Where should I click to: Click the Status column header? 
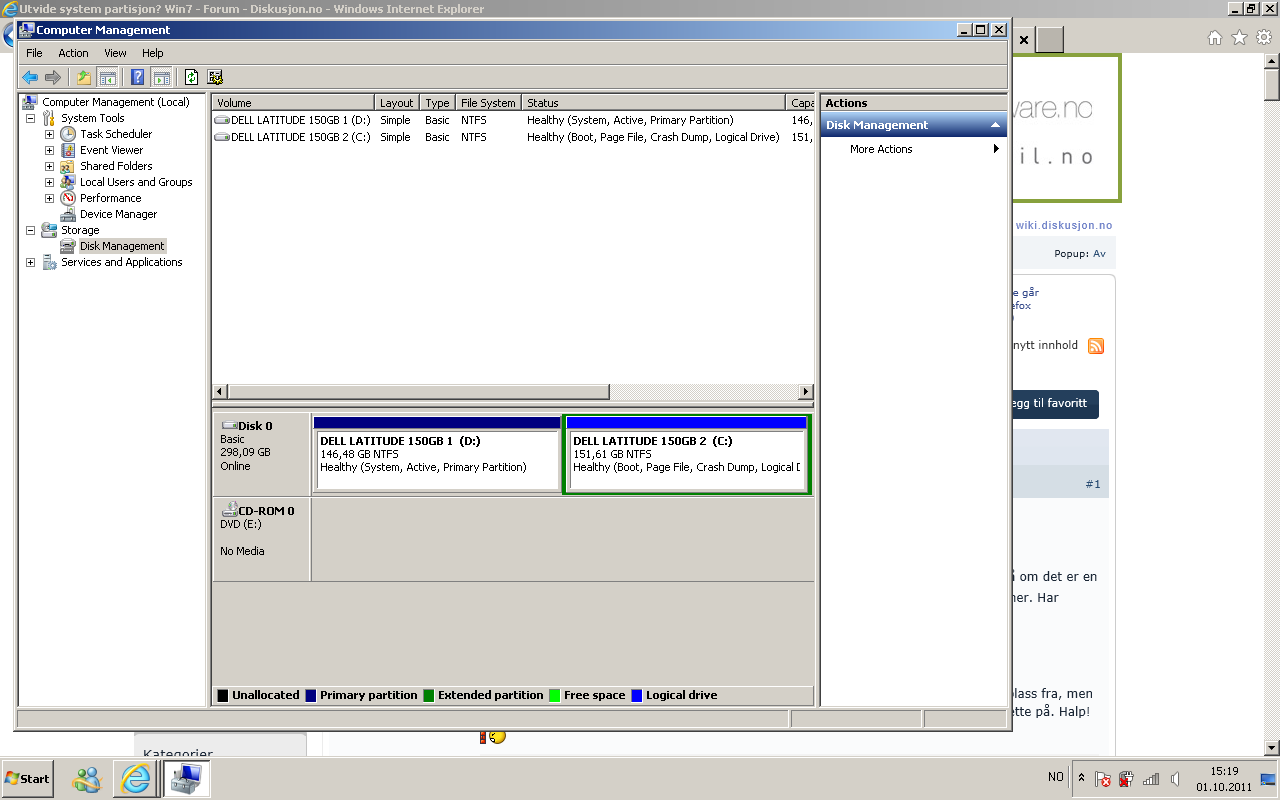[654, 103]
